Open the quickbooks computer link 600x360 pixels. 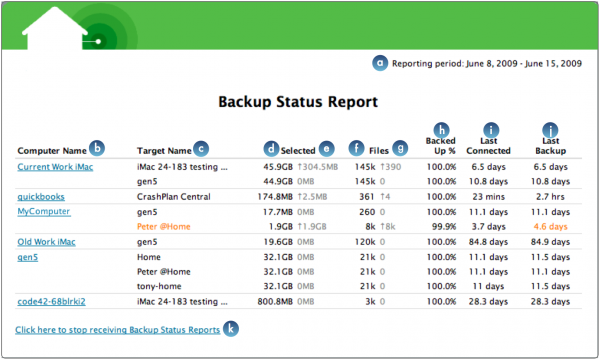pos(41,197)
